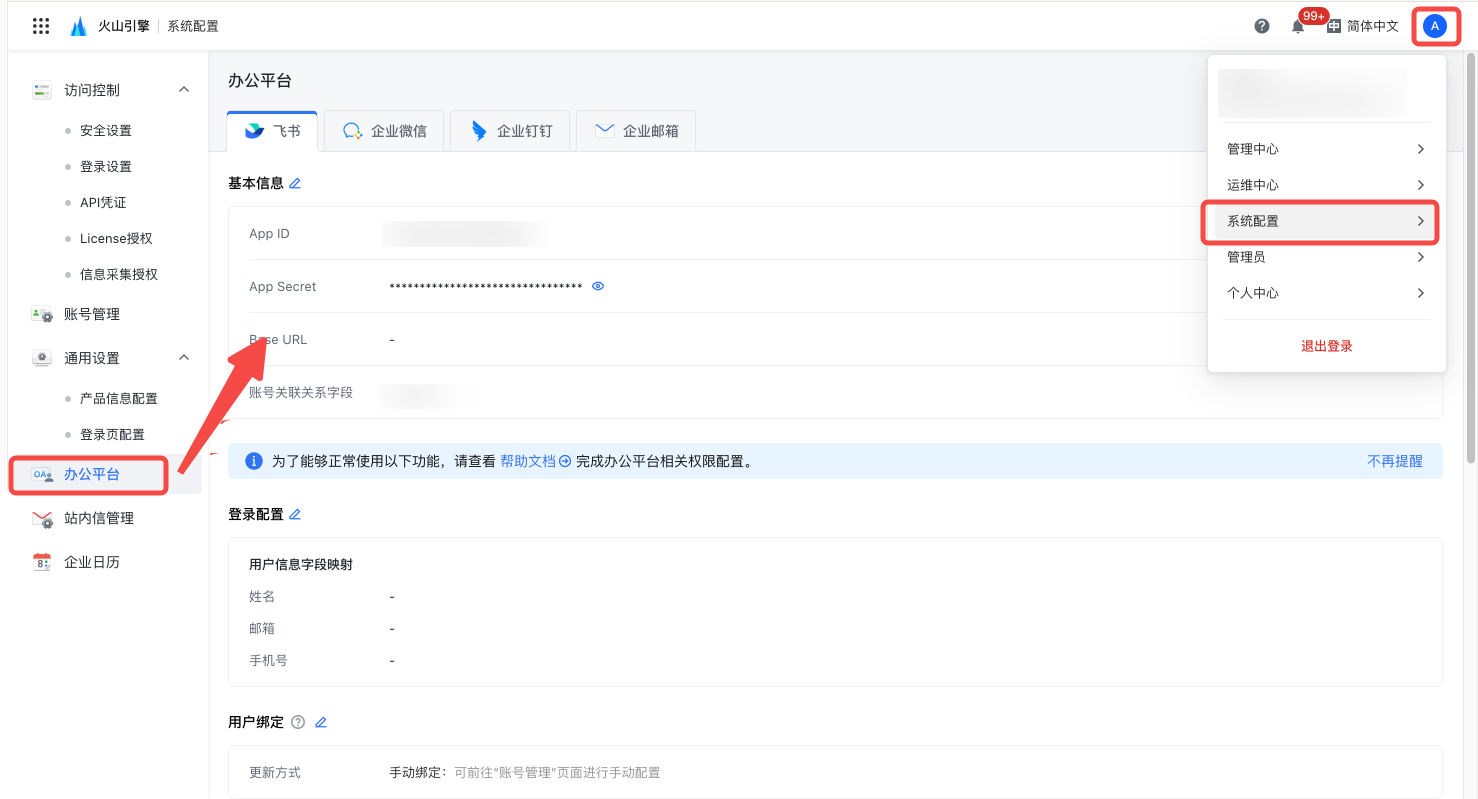This screenshot has height=799, width=1478.
Task: Edit 登录配置 with pencil icon
Action: click(295, 514)
